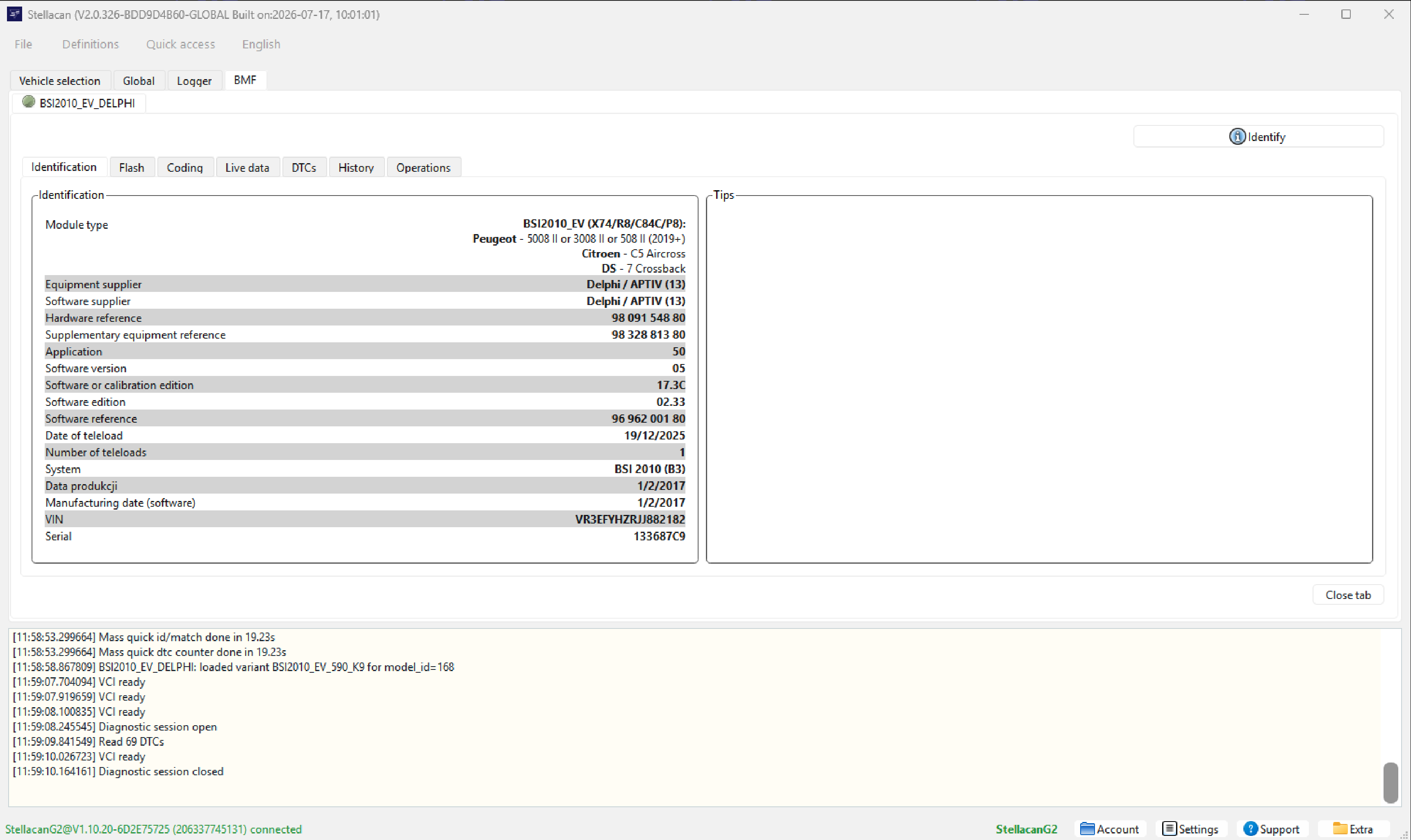Click the Module type label
The image size is (1411, 840).
tap(76, 225)
